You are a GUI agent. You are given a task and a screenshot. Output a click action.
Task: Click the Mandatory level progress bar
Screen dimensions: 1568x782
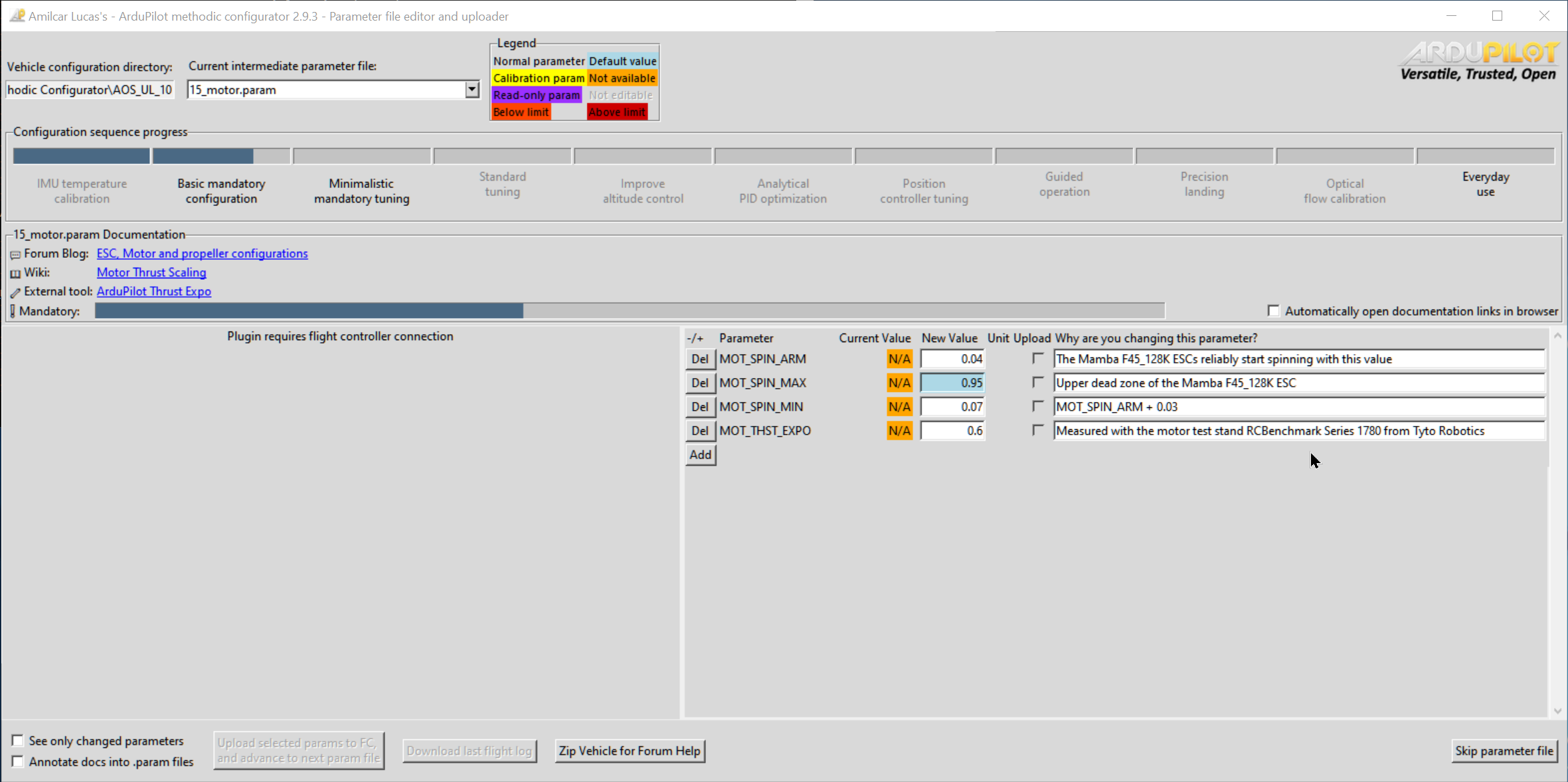(x=629, y=310)
